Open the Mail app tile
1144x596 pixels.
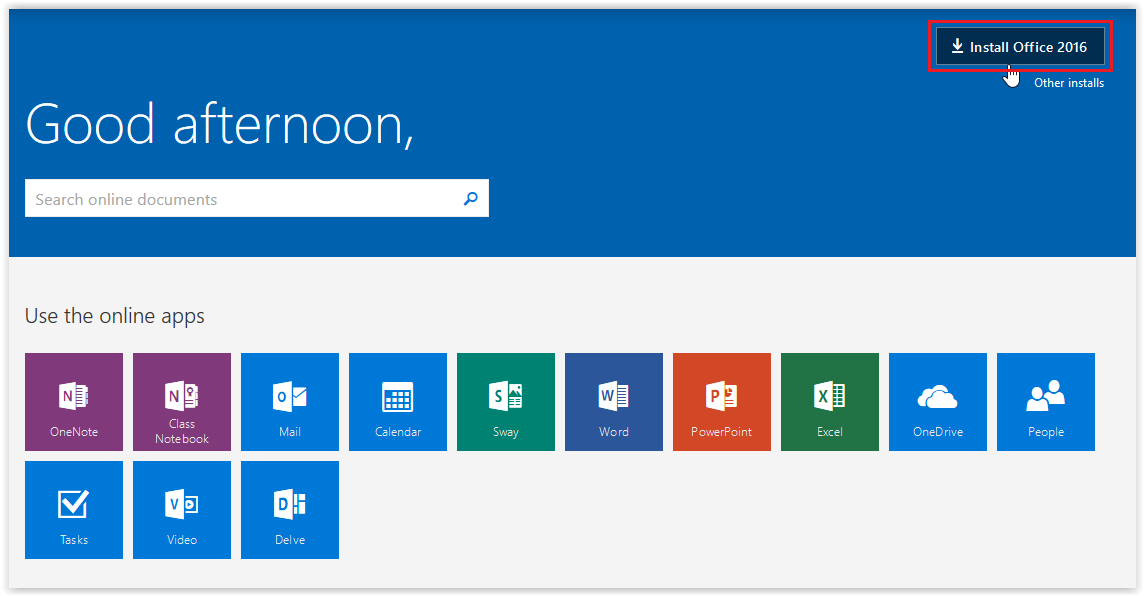(x=290, y=402)
